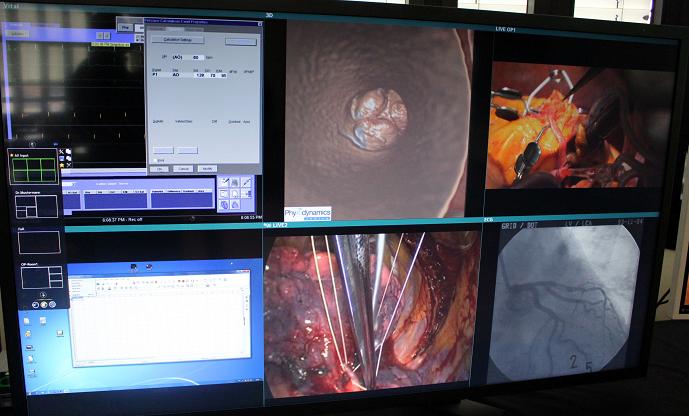Select the OP-Room layout with side tiles

pos(42,278)
